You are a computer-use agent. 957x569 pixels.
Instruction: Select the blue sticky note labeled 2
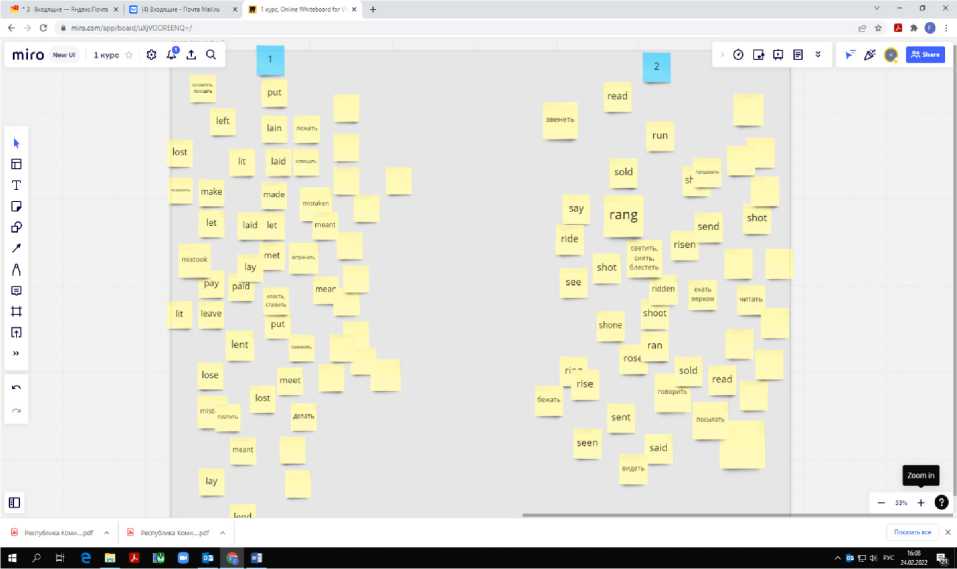(x=656, y=67)
